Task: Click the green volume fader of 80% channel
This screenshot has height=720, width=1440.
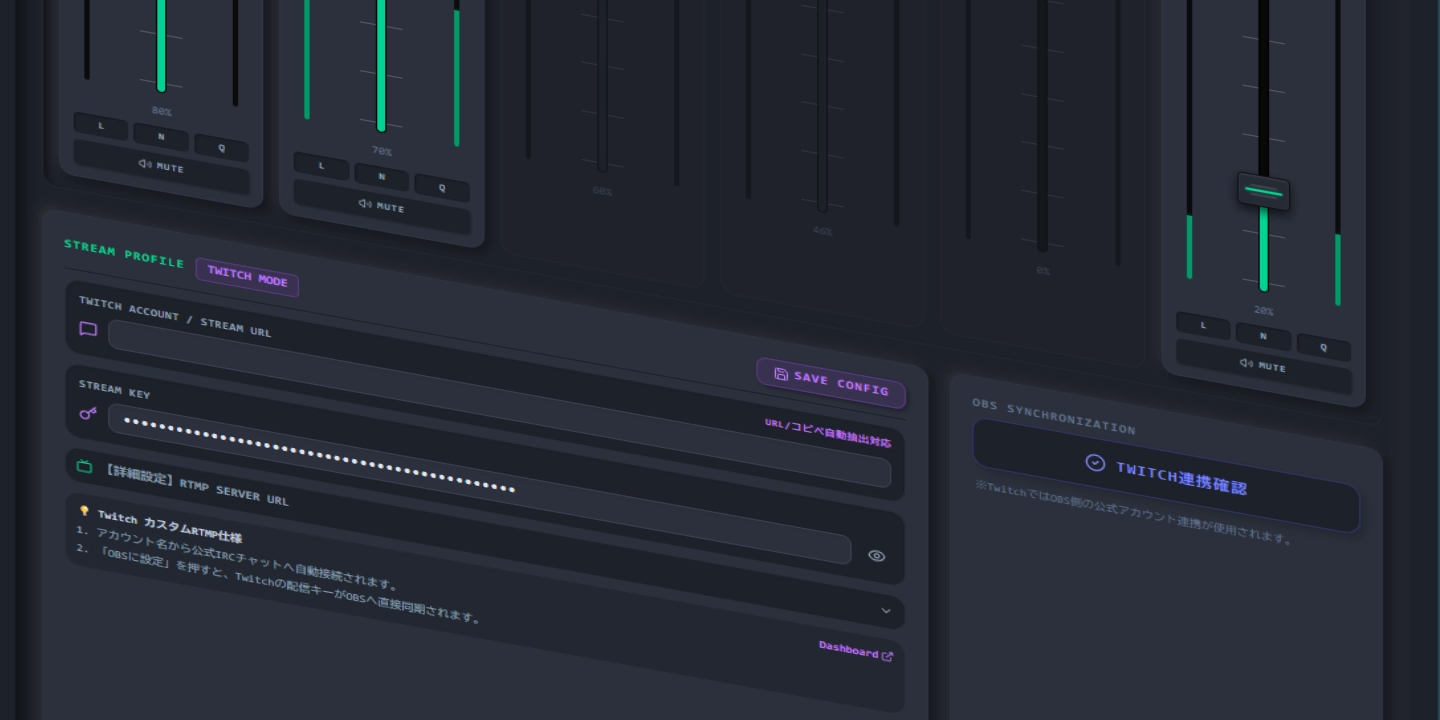Action: click(x=161, y=45)
